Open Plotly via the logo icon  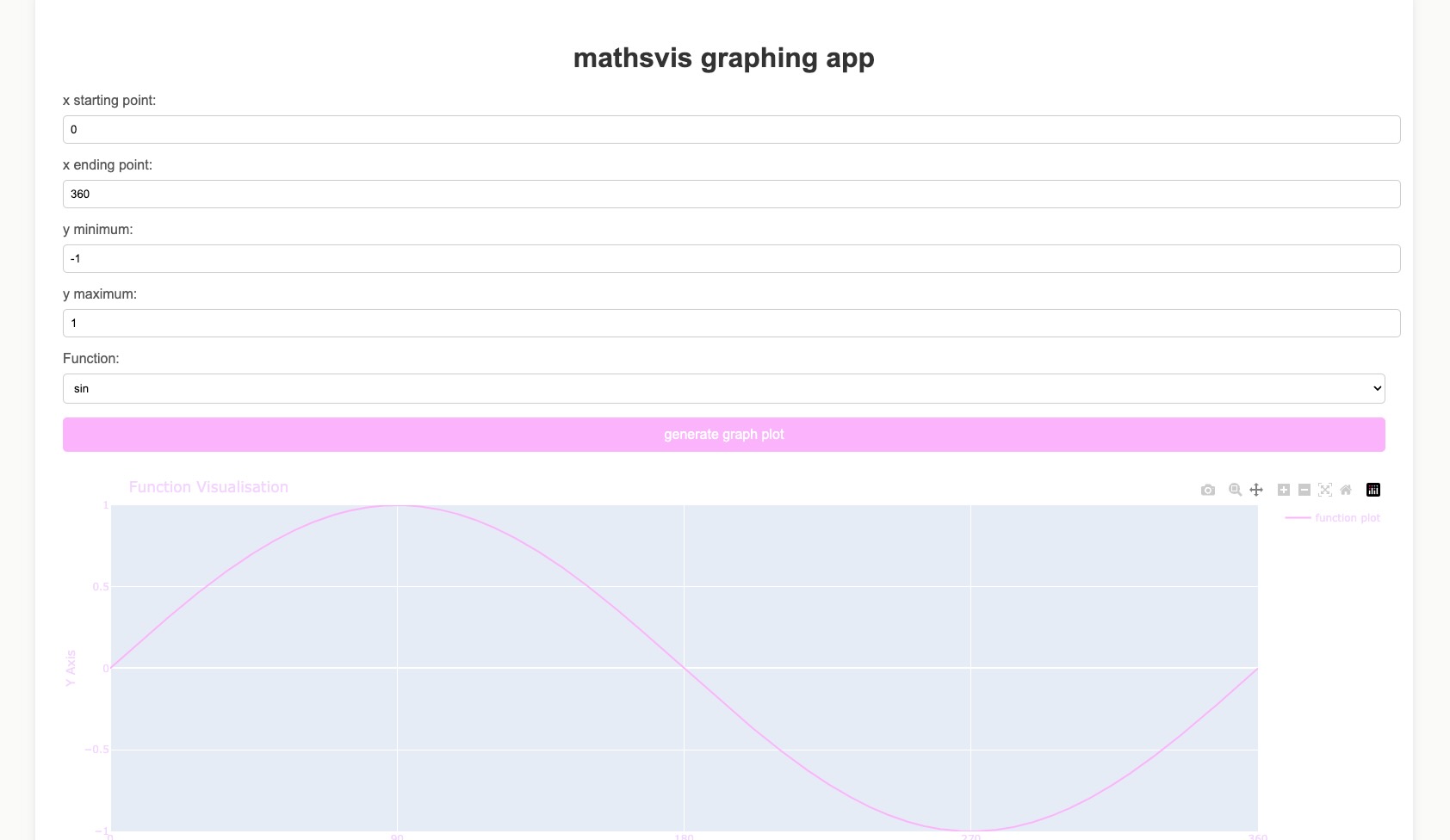point(1373,490)
